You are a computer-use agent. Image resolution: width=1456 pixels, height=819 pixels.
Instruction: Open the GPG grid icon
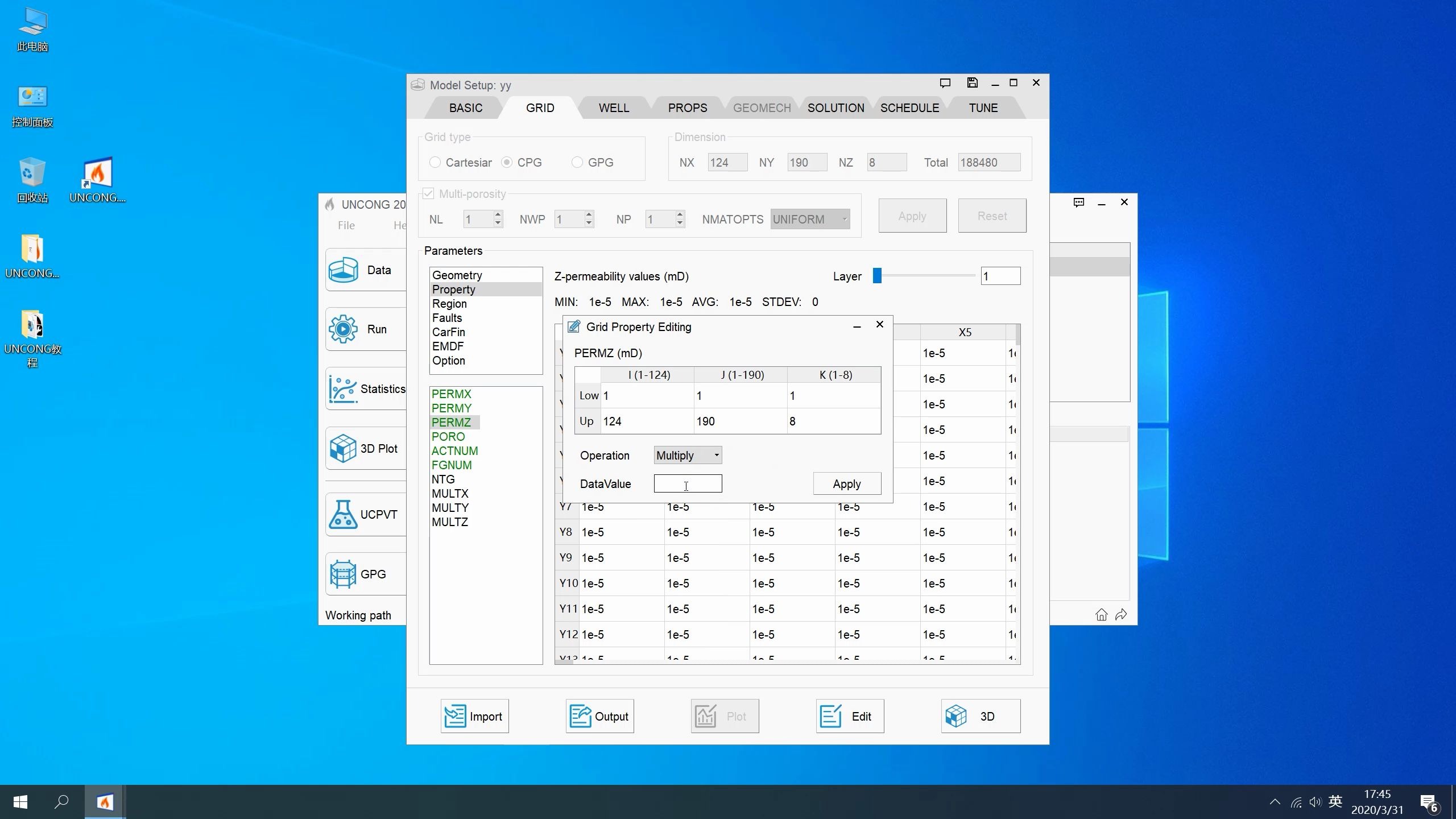pos(343,574)
